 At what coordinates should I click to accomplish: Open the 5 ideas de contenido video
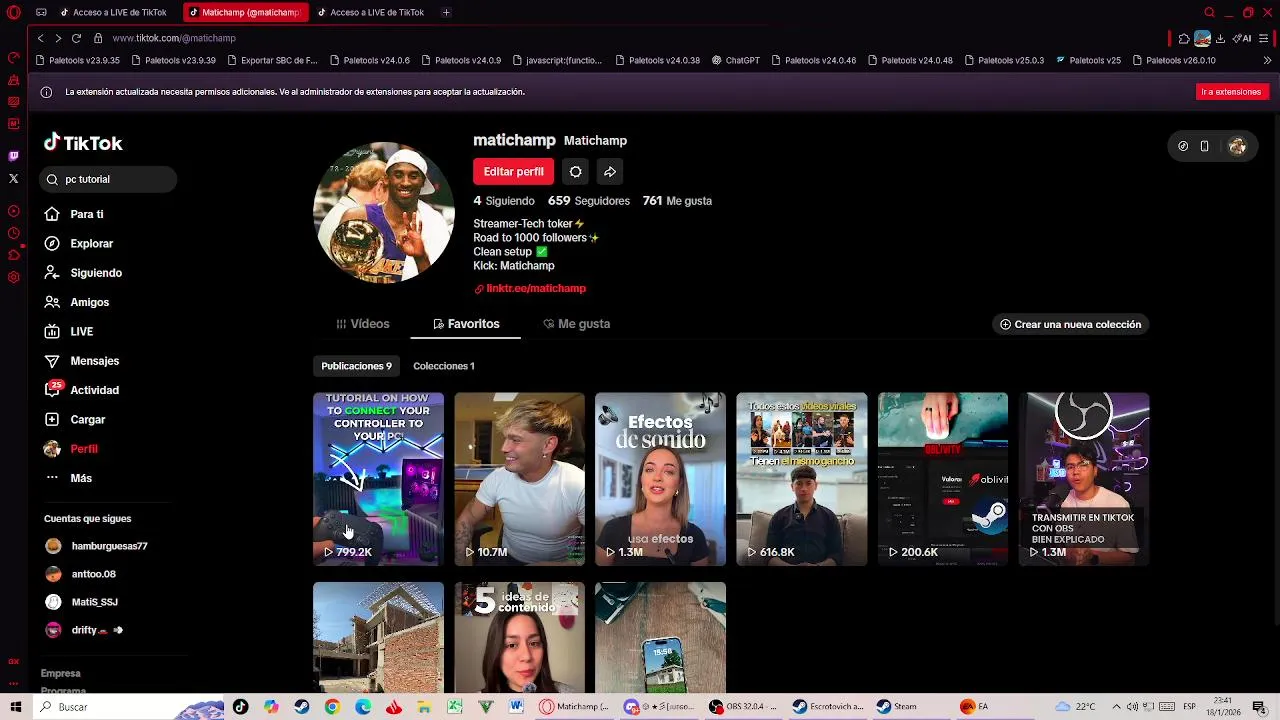(x=519, y=638)
